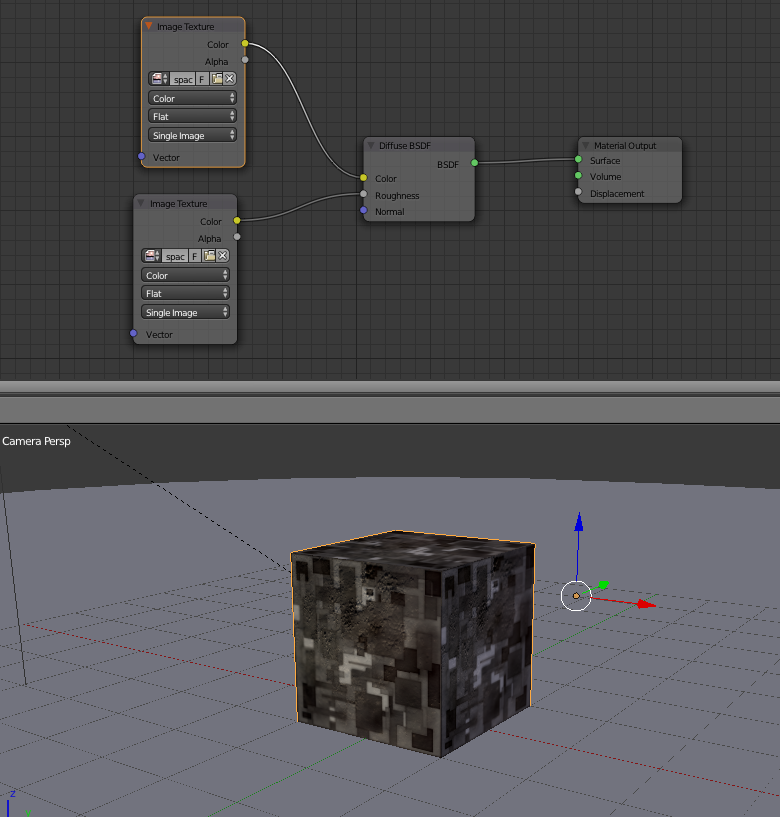
Task: Open Single Image dropdown in lower Image Texture
Action: point(185,312)
